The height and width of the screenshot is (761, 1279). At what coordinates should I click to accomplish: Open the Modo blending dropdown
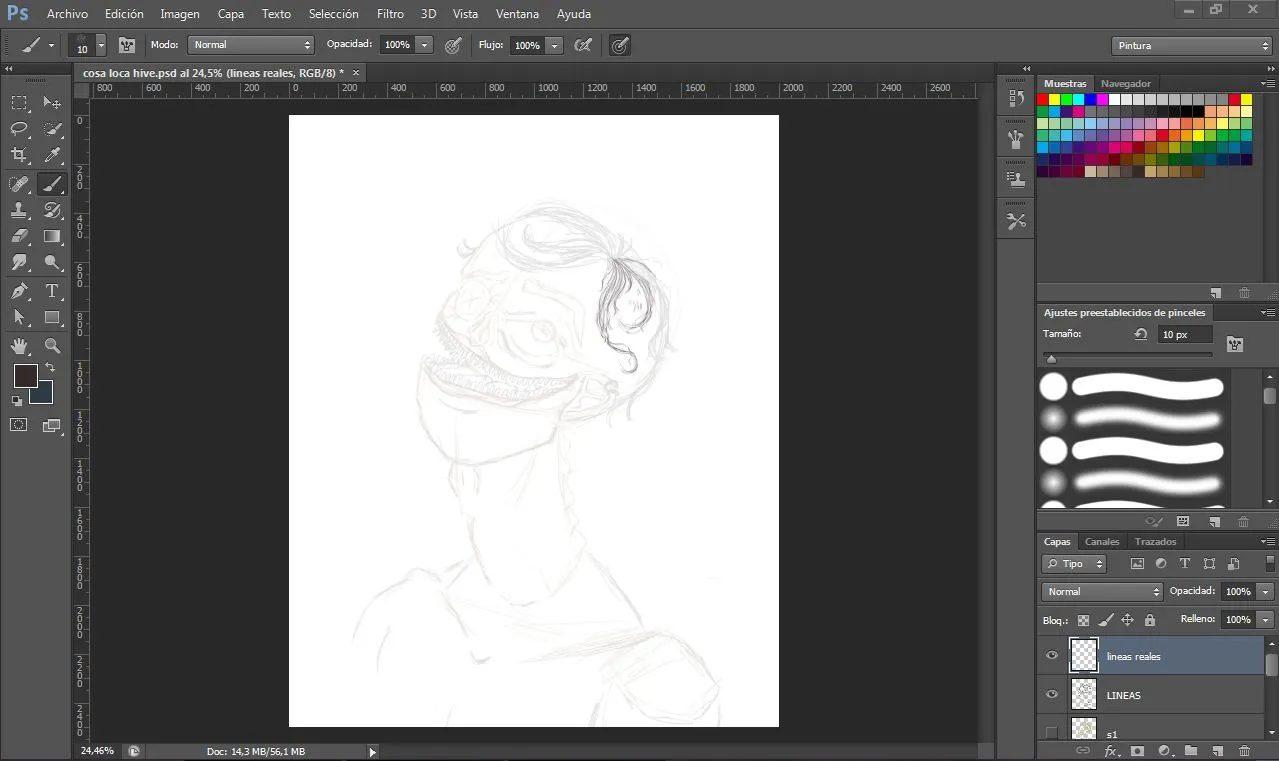(x=251, y=45)
